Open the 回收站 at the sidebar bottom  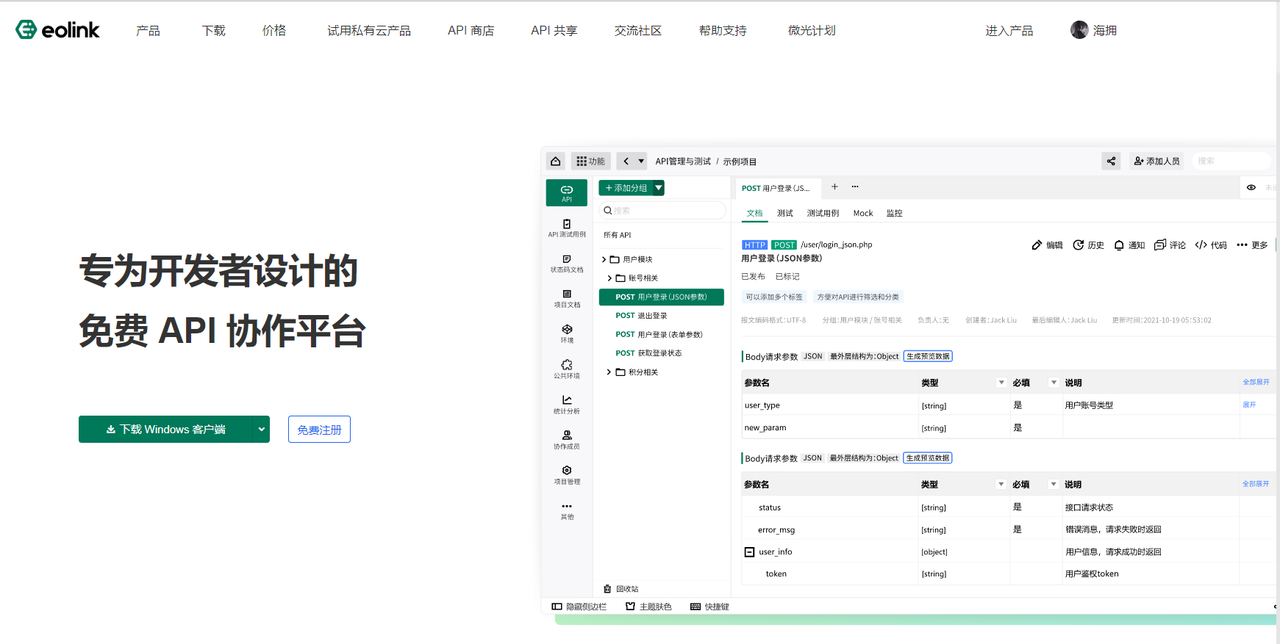click(620, 589)
